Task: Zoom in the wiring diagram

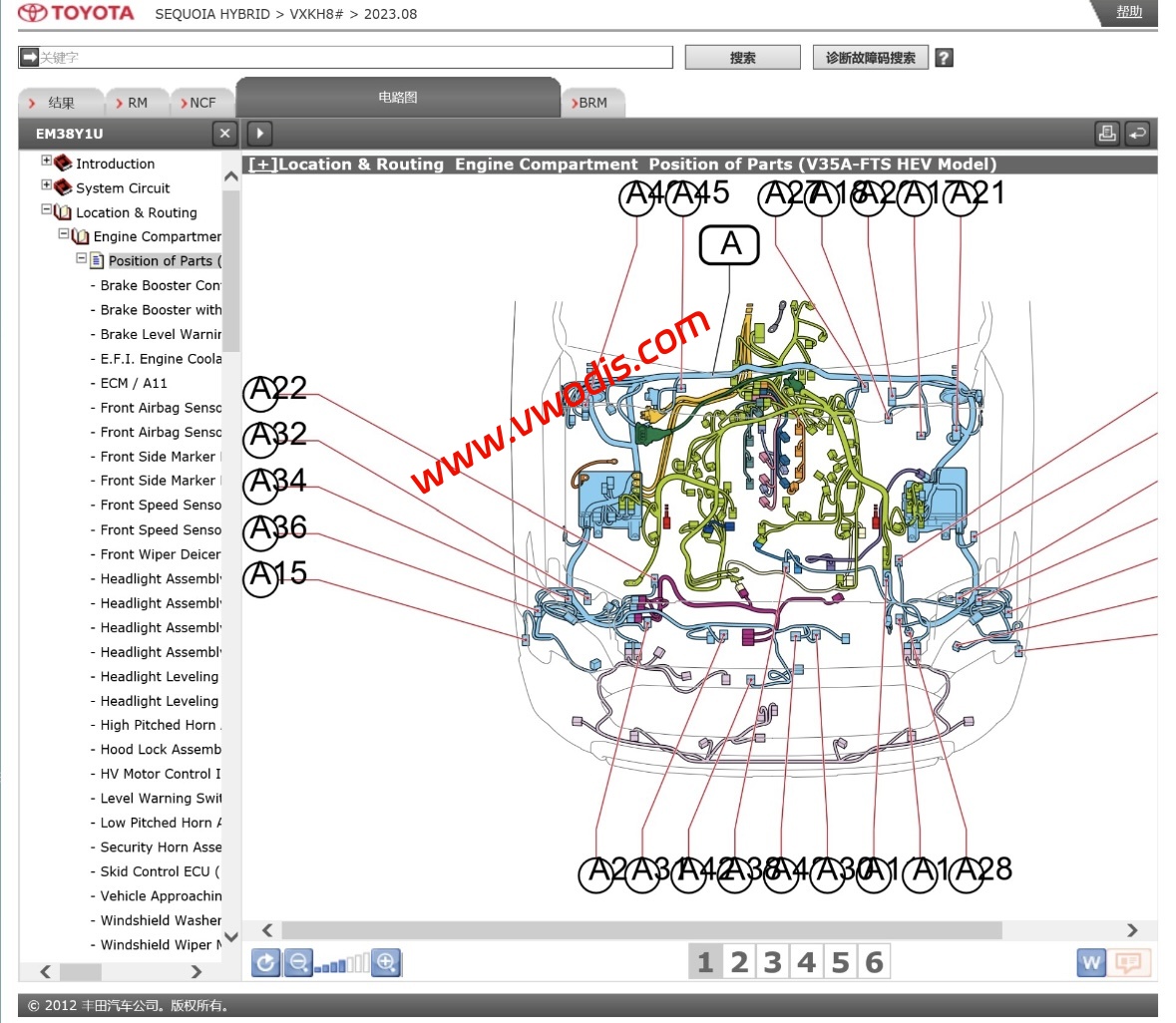Action: point(386,962)
